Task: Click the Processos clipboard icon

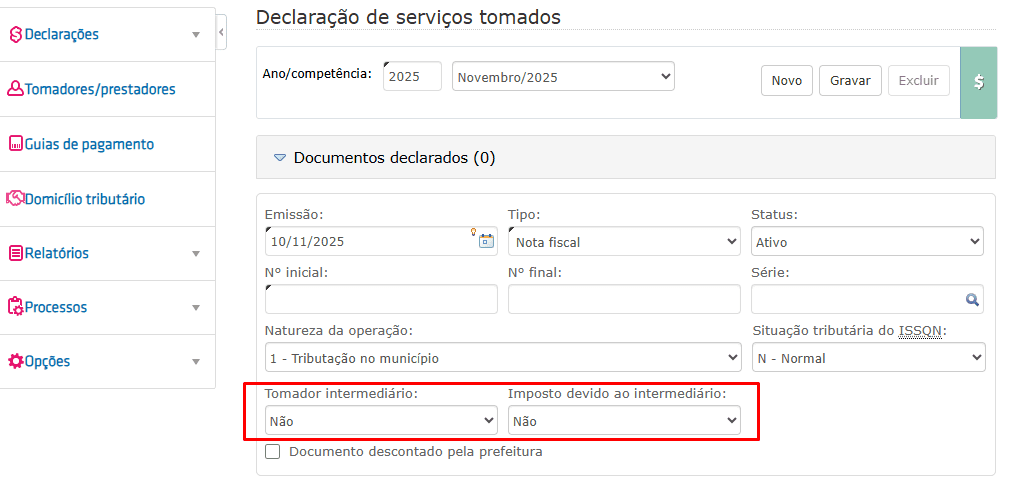Action: pos(16,306)
